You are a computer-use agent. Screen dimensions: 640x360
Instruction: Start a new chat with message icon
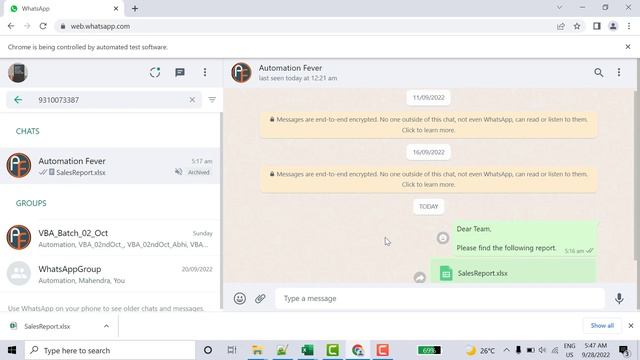click(x=180, y=73)
